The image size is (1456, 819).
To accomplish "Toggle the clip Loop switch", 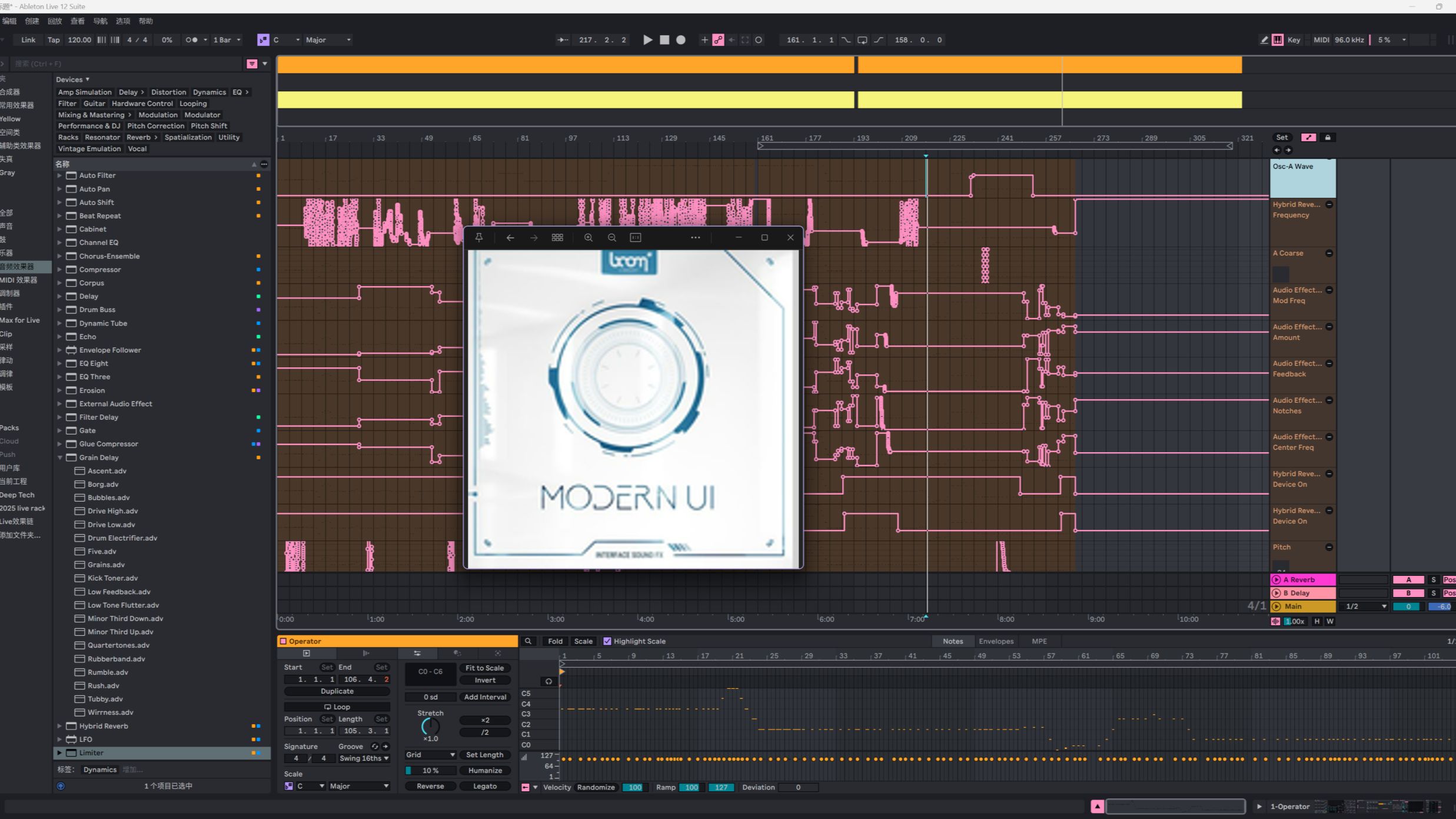I will pyautogui.click(x=337, y=707).
